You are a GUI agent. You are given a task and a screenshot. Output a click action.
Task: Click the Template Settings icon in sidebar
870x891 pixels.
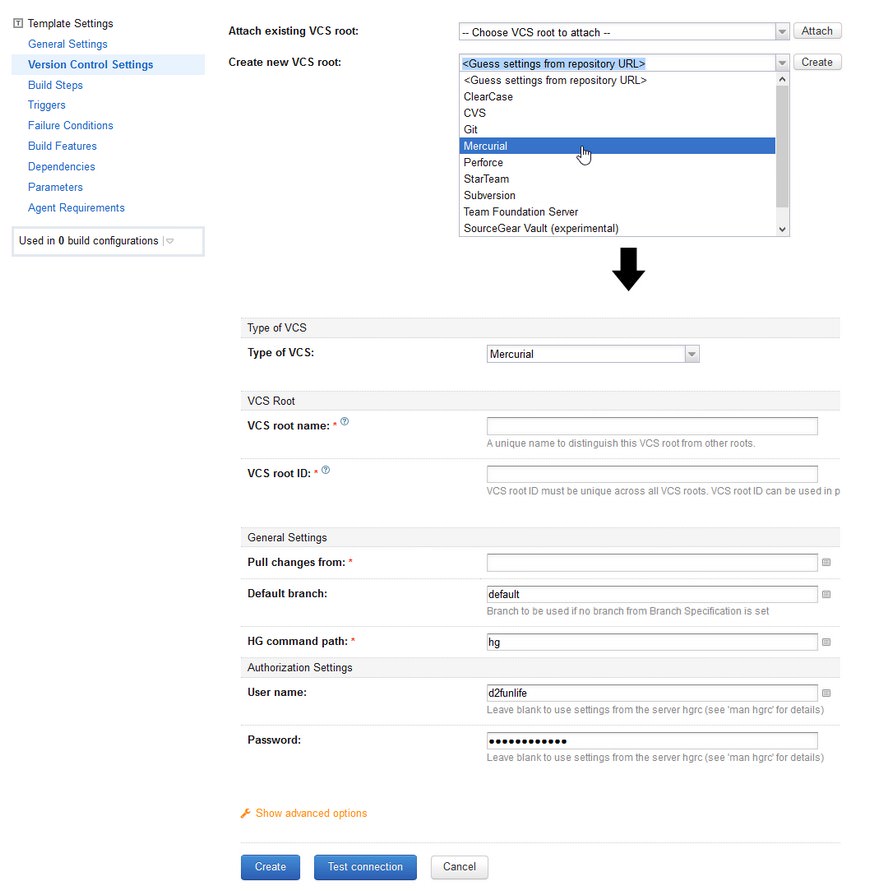click(18, 23)
